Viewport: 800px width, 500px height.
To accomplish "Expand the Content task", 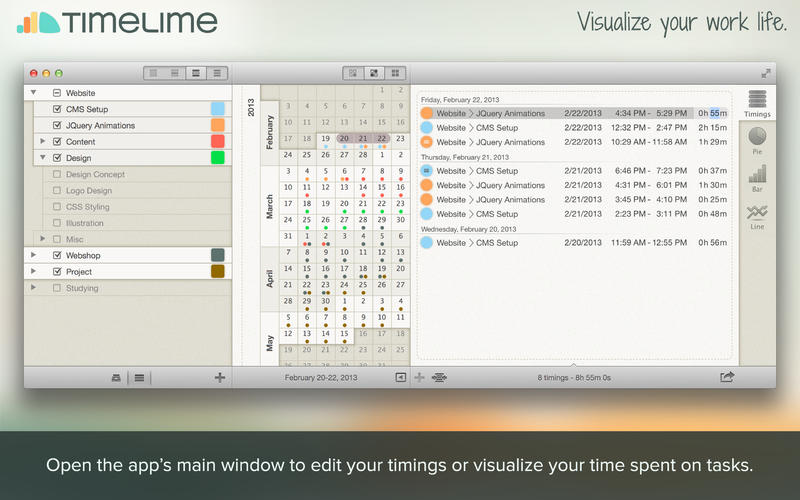I will (43, 141).
